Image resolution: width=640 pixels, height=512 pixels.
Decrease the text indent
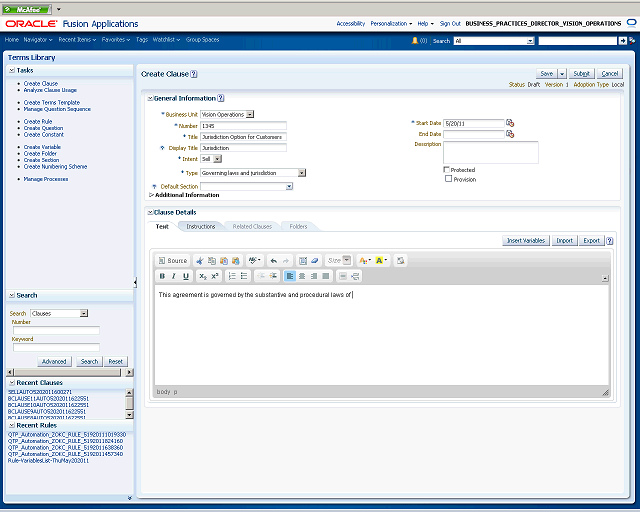tap(261, 276)
